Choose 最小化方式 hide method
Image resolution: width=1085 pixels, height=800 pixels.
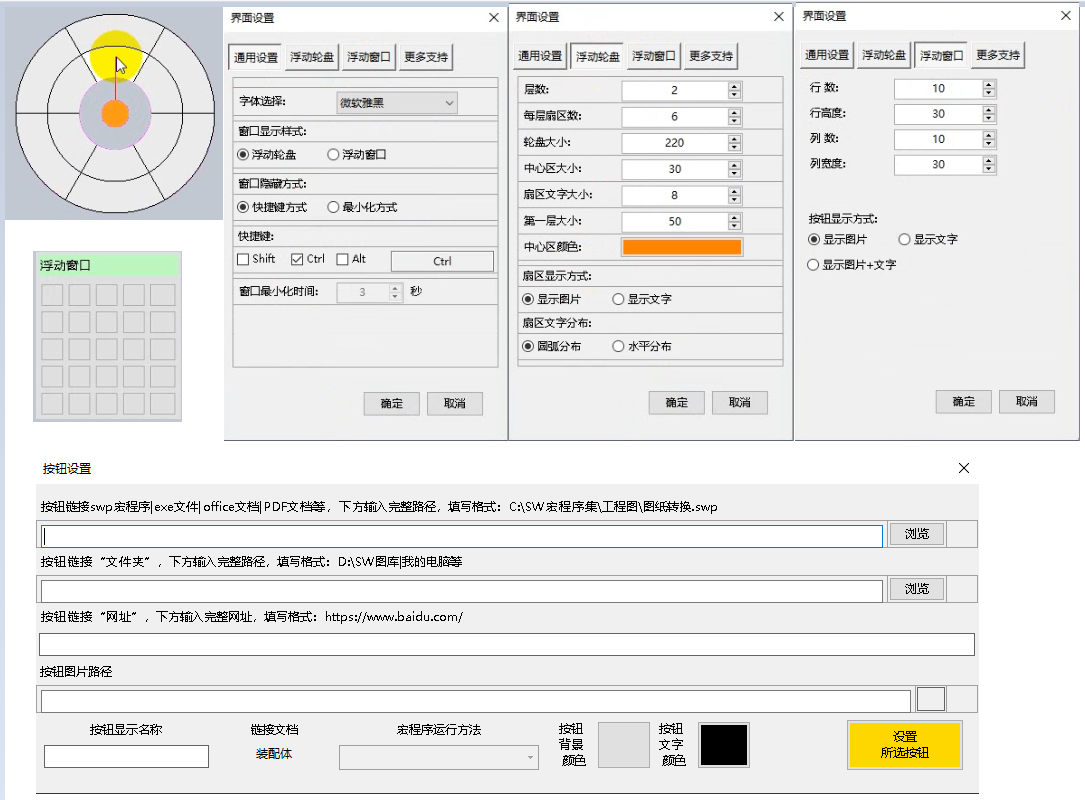(x=363, y=207)
